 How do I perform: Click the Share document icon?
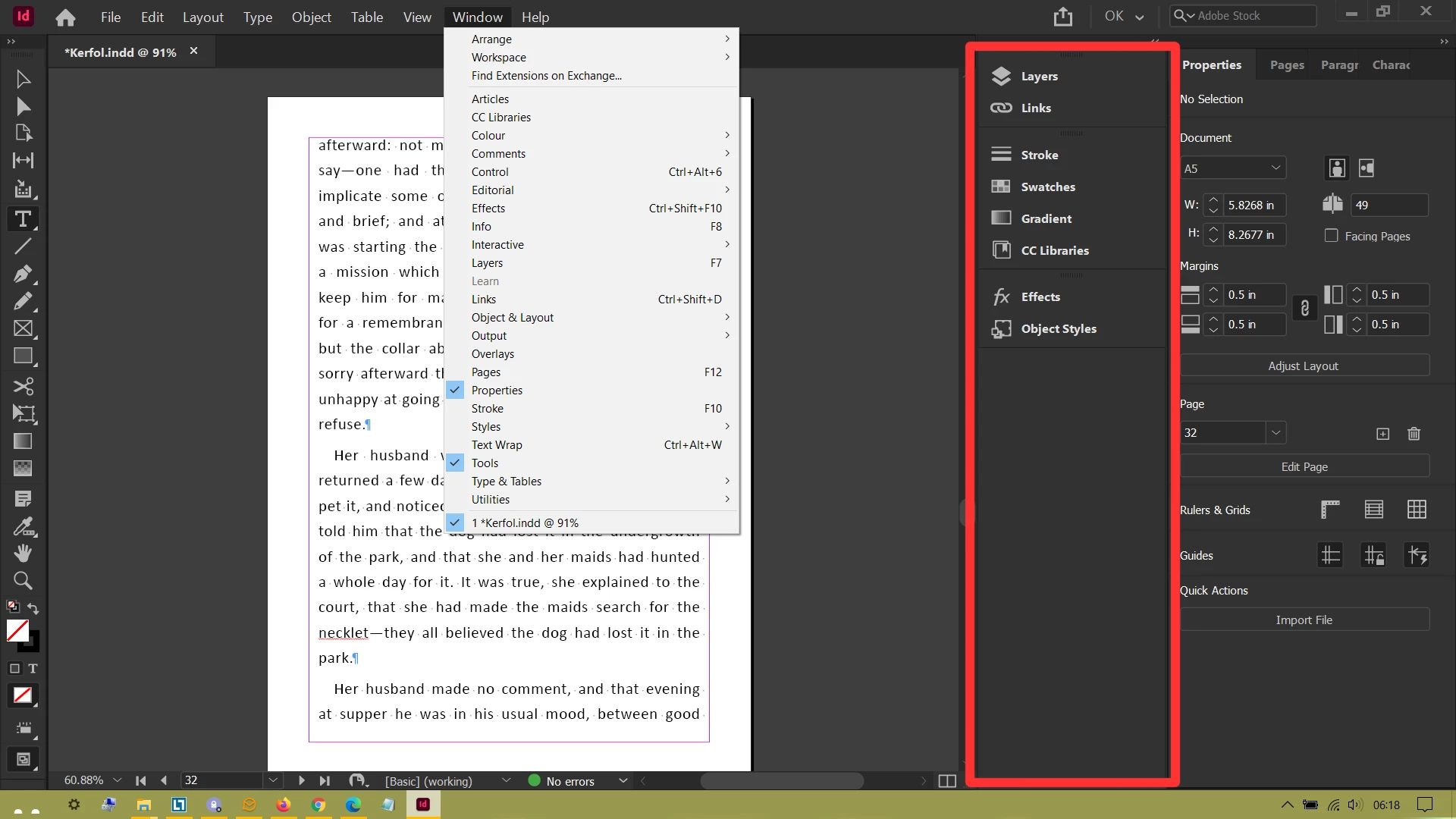(x=1062, y=17)
